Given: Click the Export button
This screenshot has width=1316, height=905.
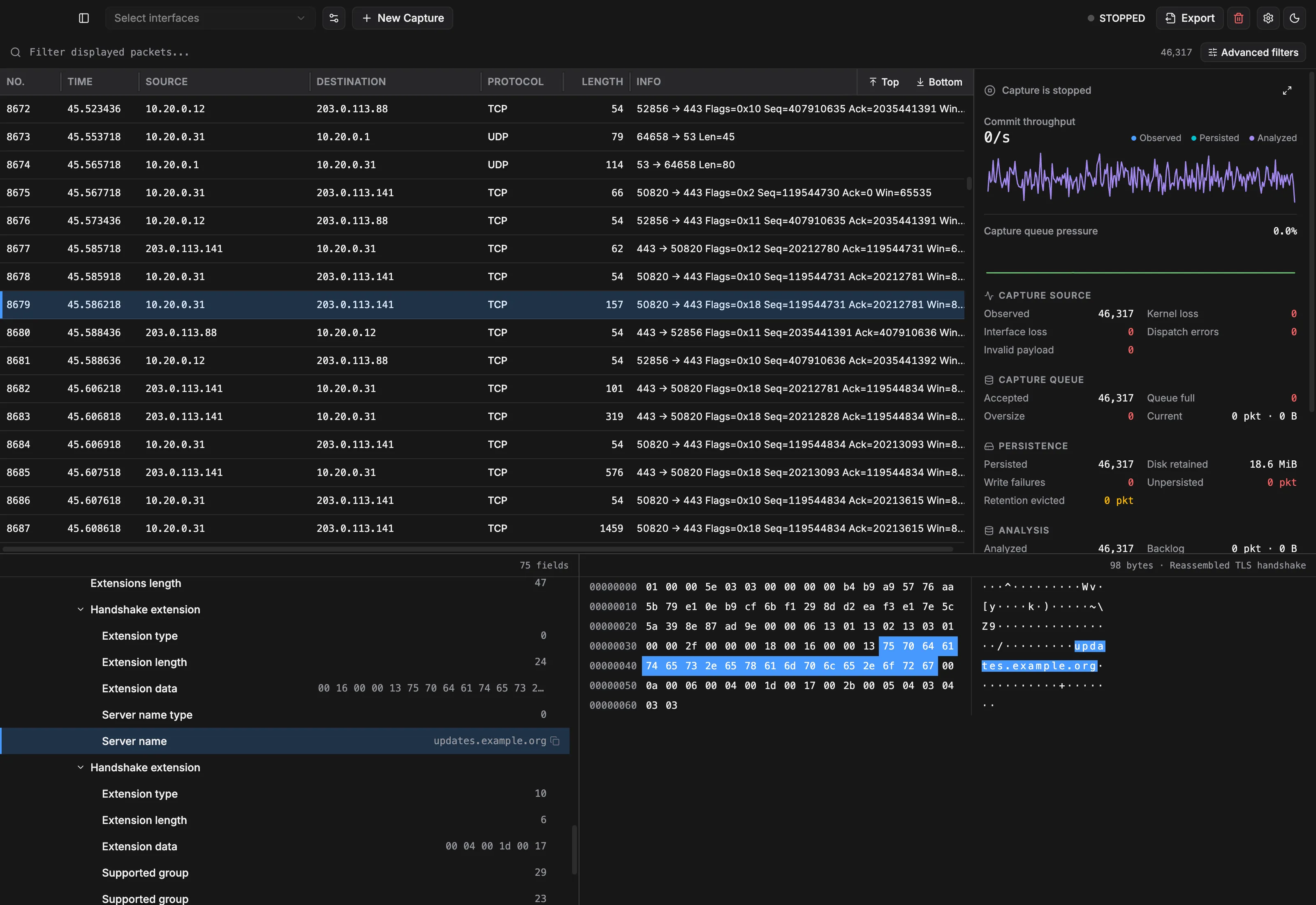Looking at the screenshot, I should [1190, 18].
